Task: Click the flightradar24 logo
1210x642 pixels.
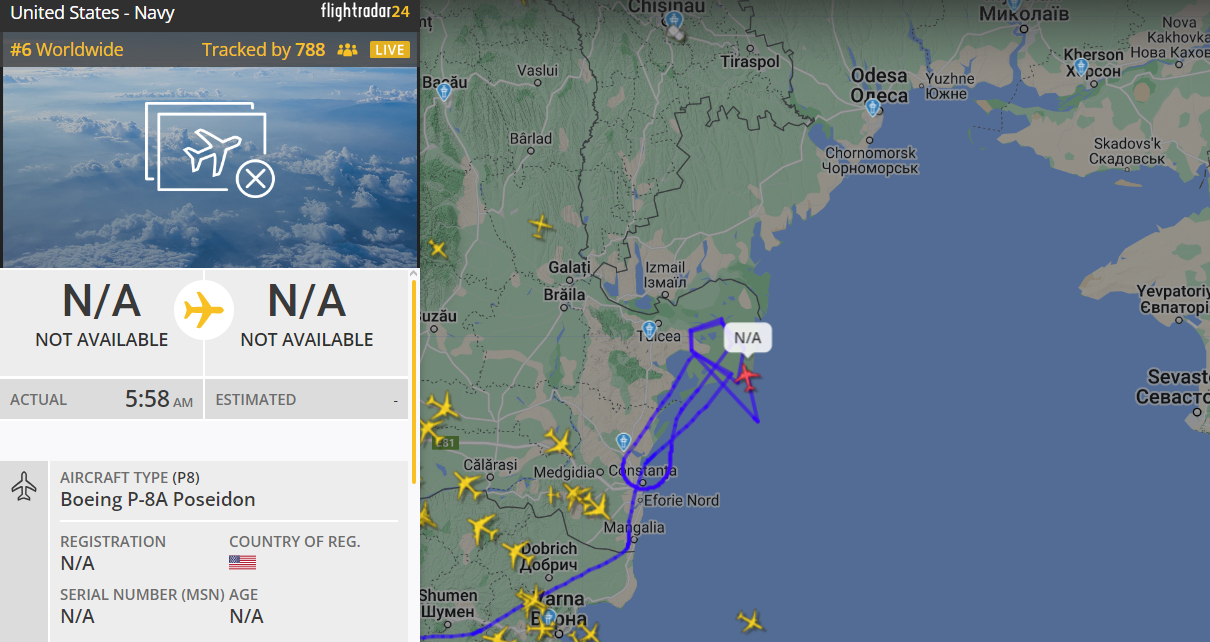Action: tap(365, 13)
